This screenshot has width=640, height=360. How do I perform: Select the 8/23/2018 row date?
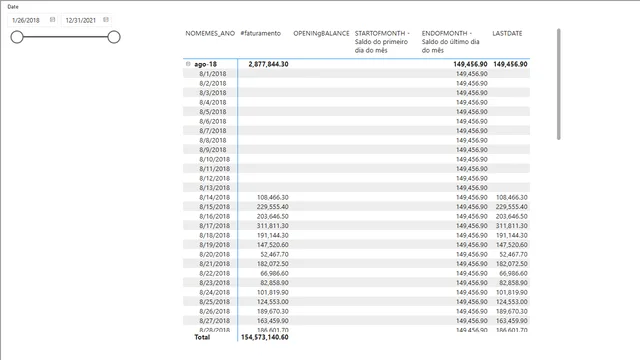(x=214, y=282)
